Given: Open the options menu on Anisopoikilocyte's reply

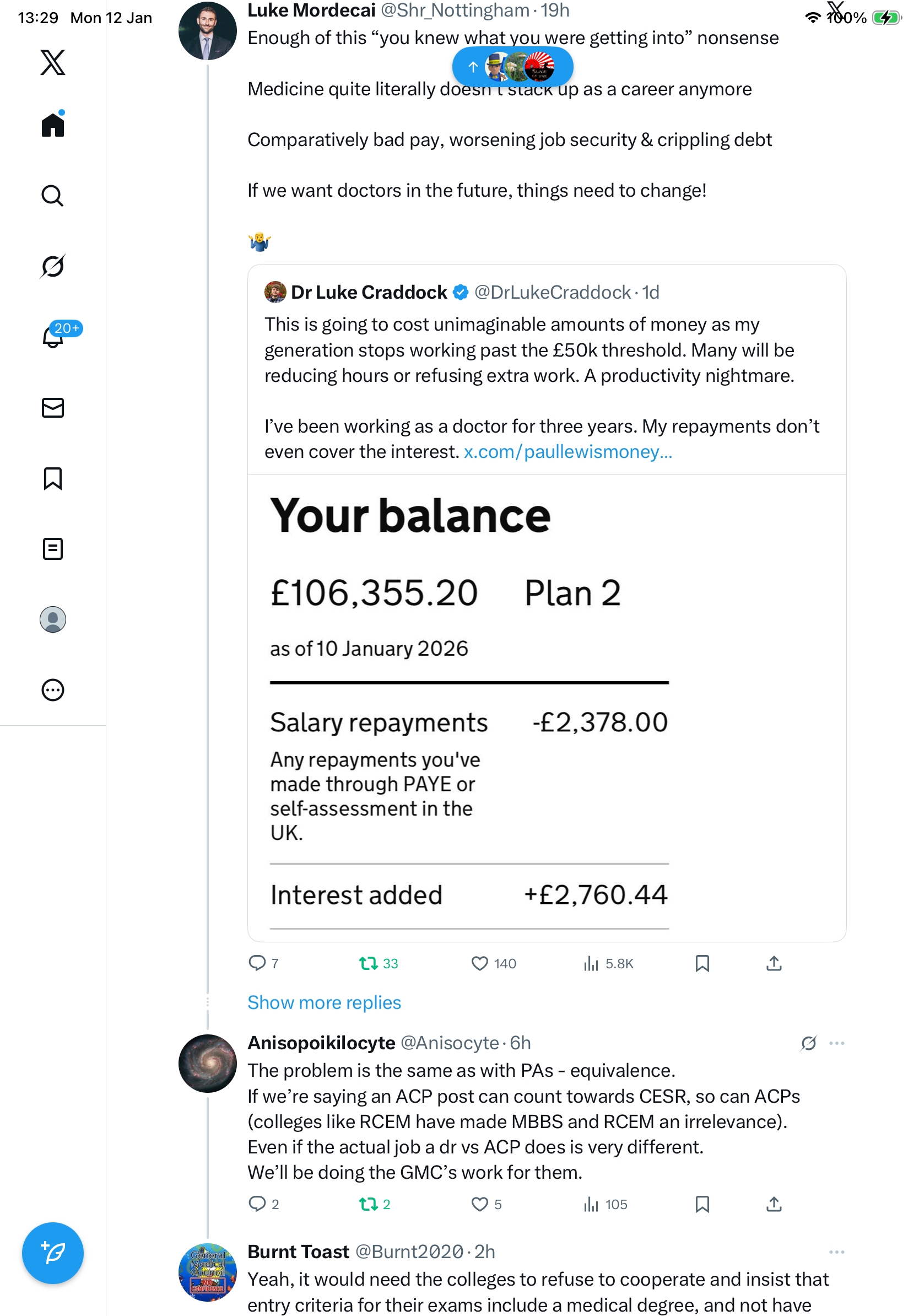Looking at the screenshot, I should pos(836,1043).
